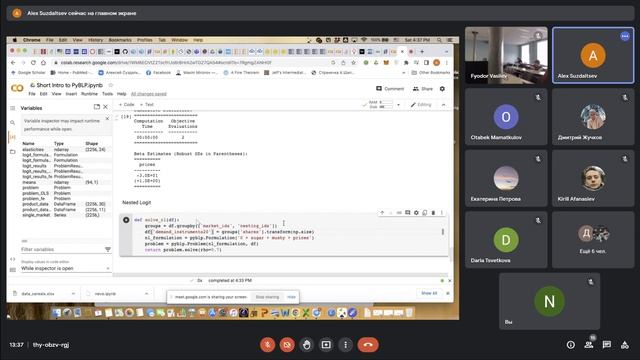Add a new Text cell
The image size is (640, 360).
click(147, 105)
